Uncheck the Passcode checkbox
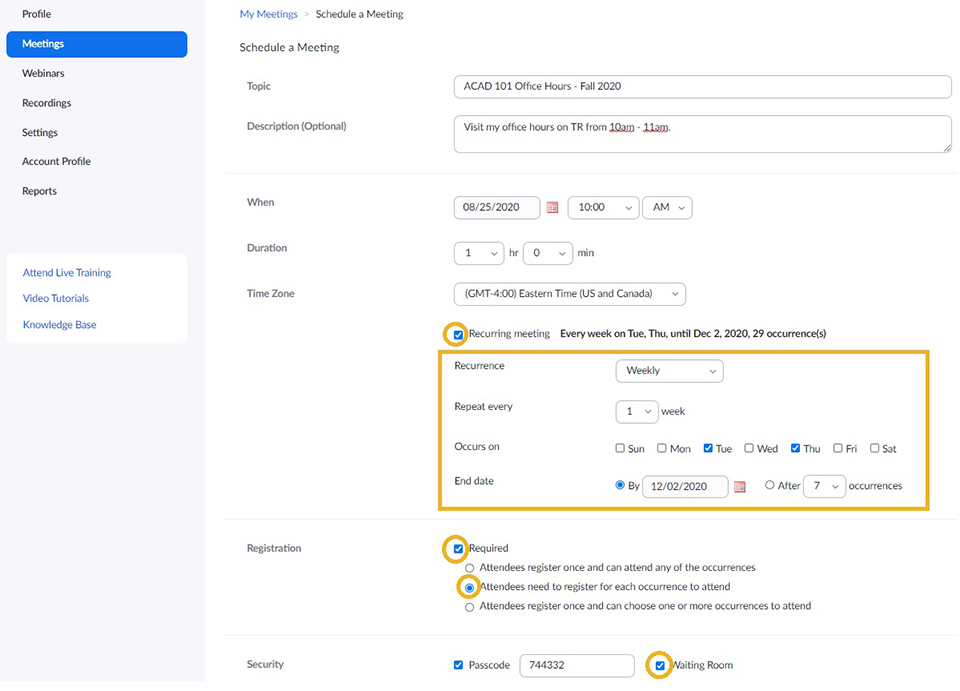Image resolution: width=960 pixels, height=691 pixels. 458,665
